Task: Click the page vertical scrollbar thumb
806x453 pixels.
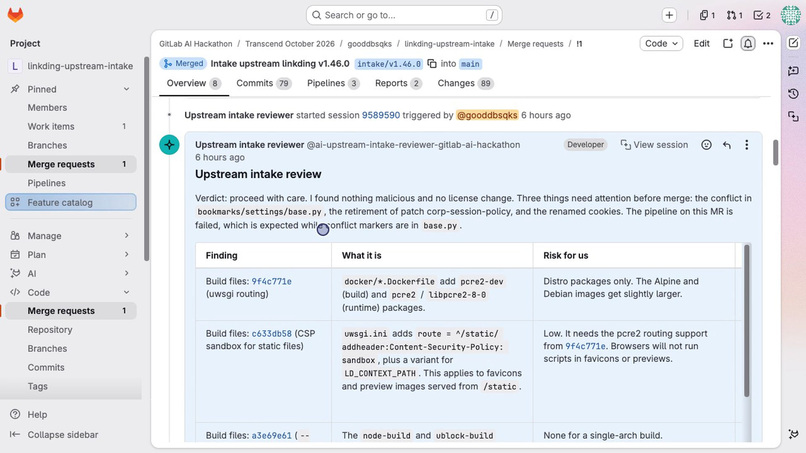Action: [775, 153]
